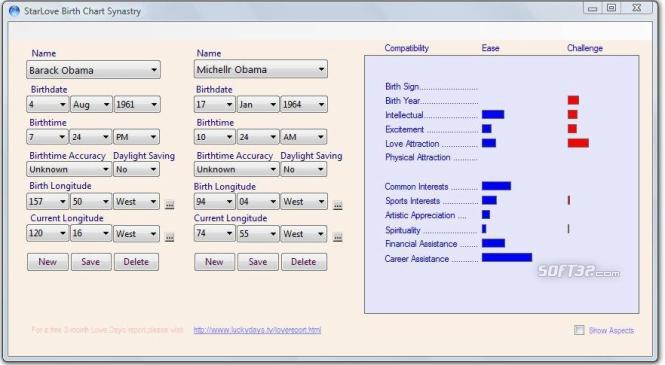Click the "Spirituality" compatibility label
Image resolution: width=665 pixels, height=365 pixels.
(x=402, y=230)
